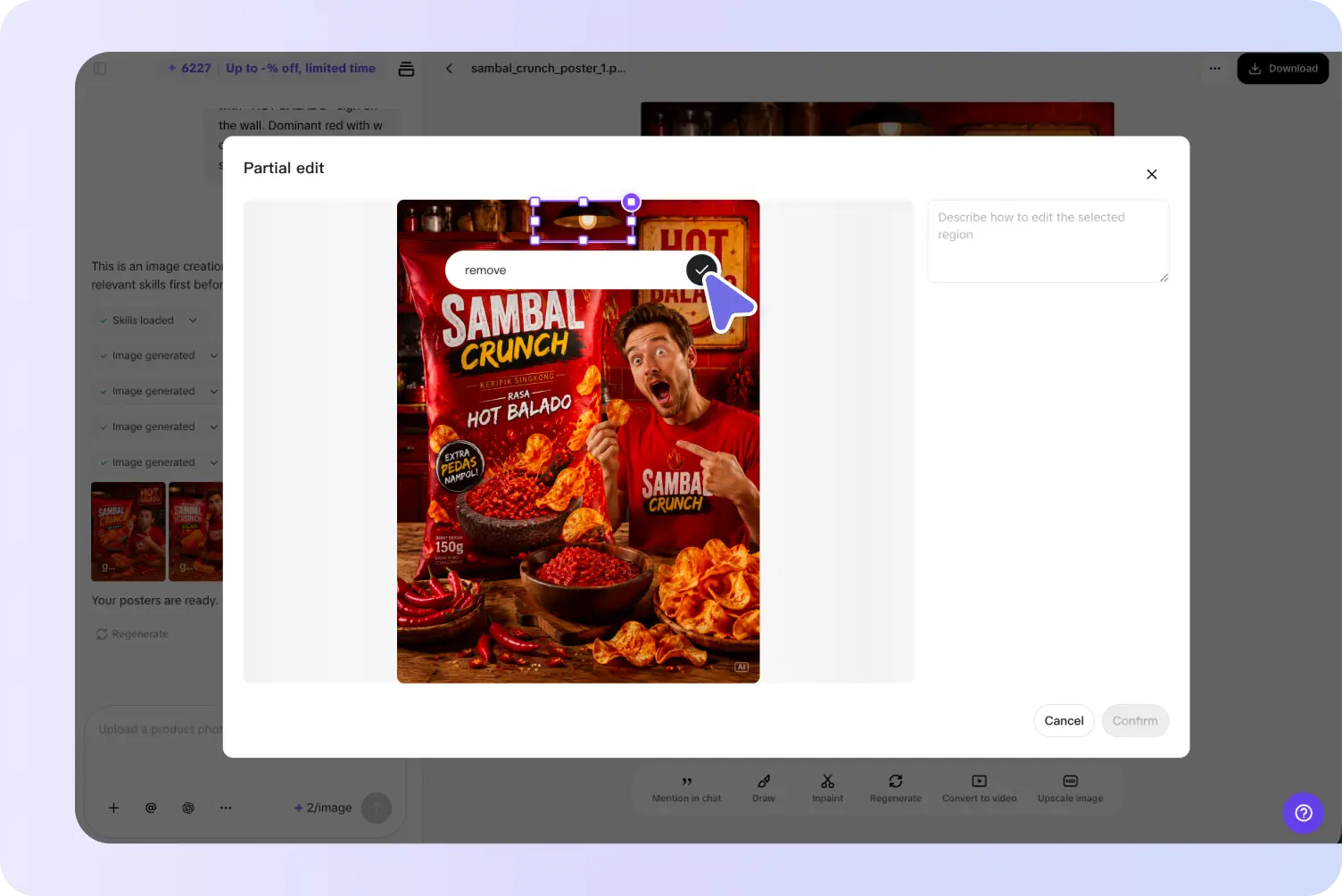Click the 'Your posters are ready.' message
The image size is (1342, 896).
154,601
